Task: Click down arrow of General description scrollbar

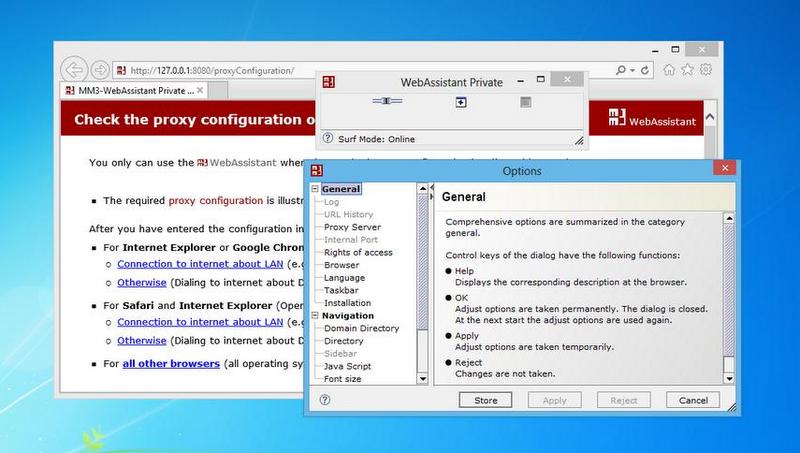Action: pos(729,379)
